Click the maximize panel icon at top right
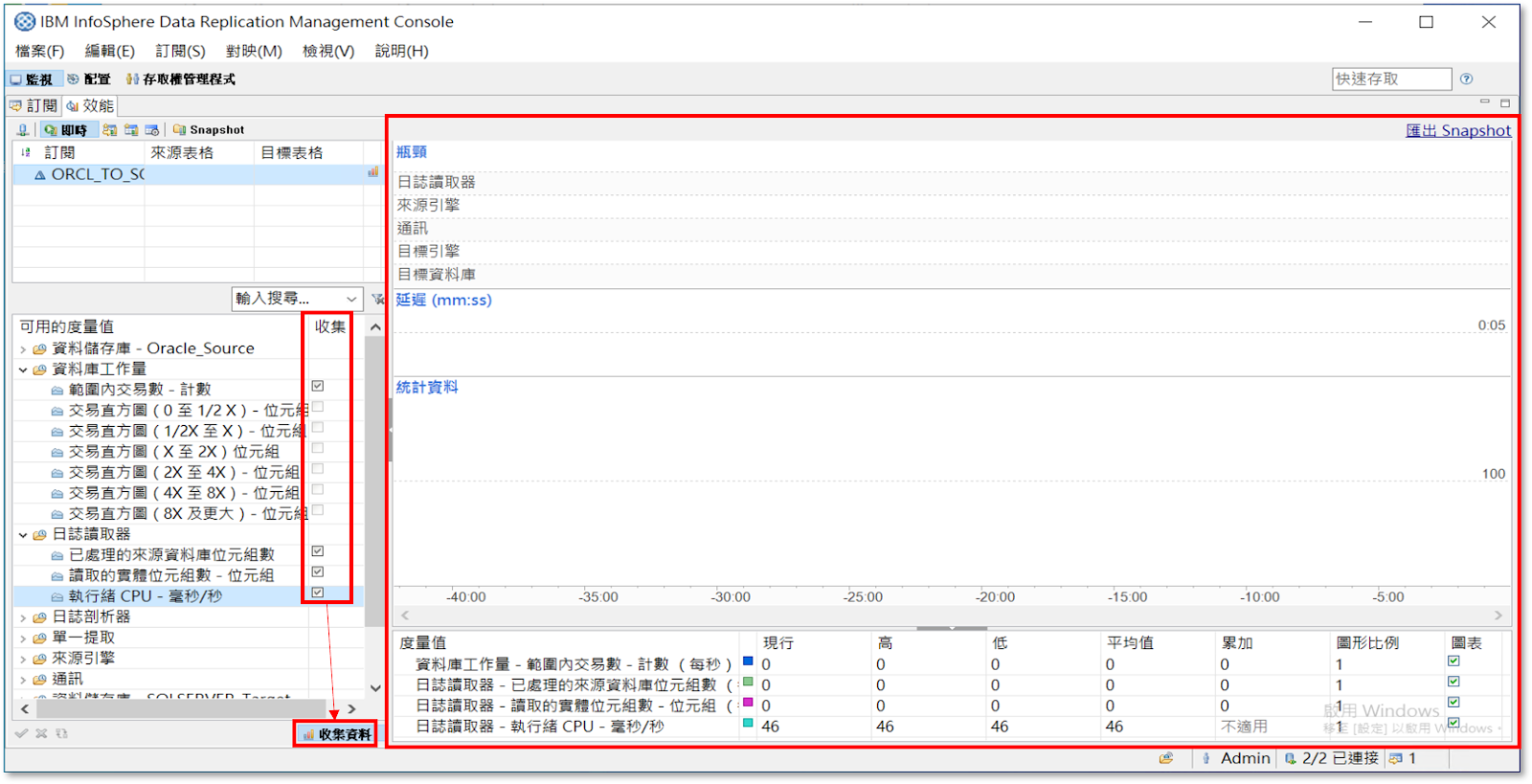Image resolution: width=1532 pixels, height=784 pixels. click(1505, 102)
